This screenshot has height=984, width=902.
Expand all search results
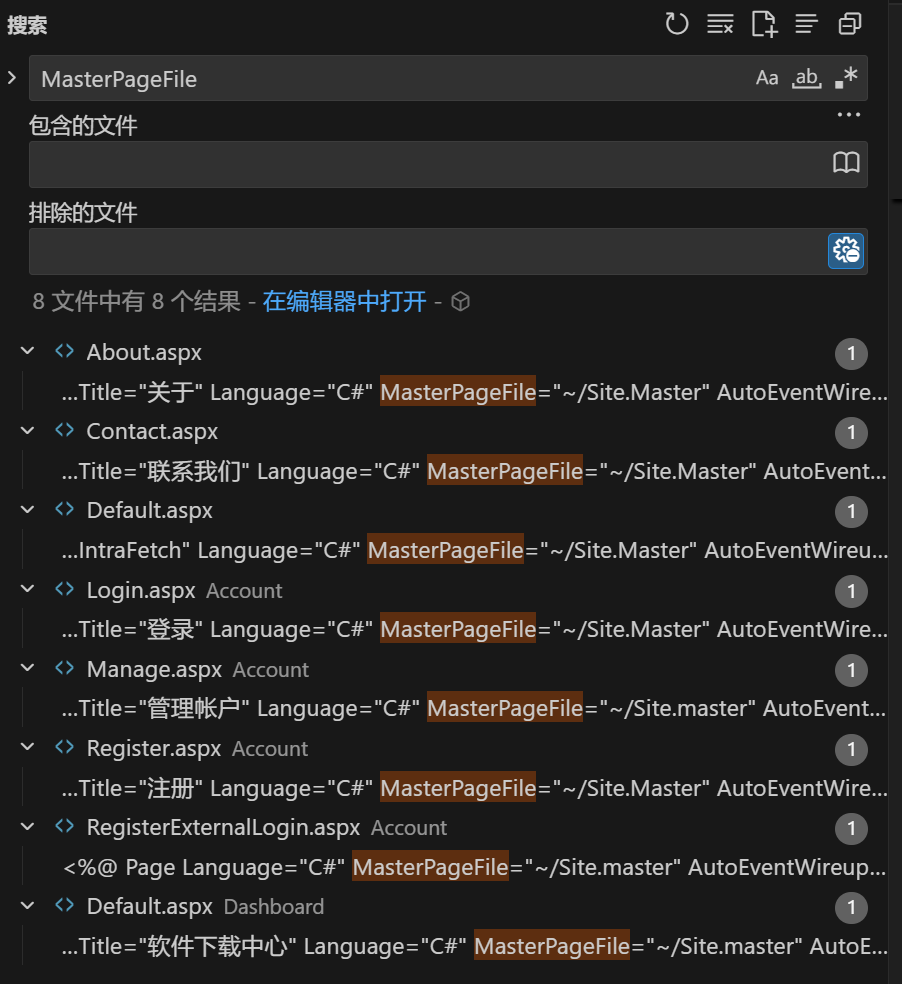click(806, 24)
